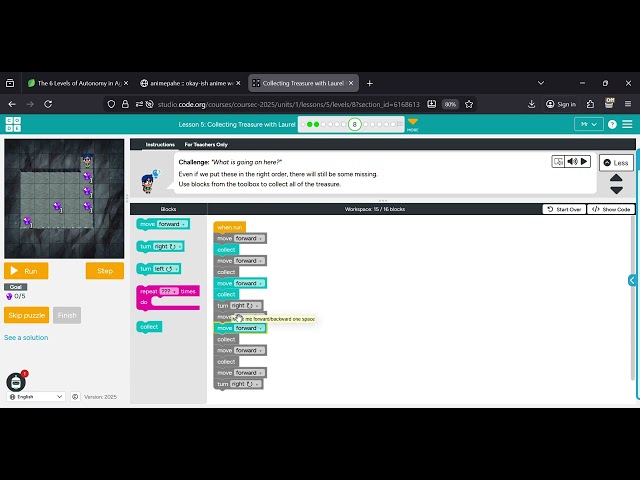Click the small icon next to Version 2025

[75, 397]
